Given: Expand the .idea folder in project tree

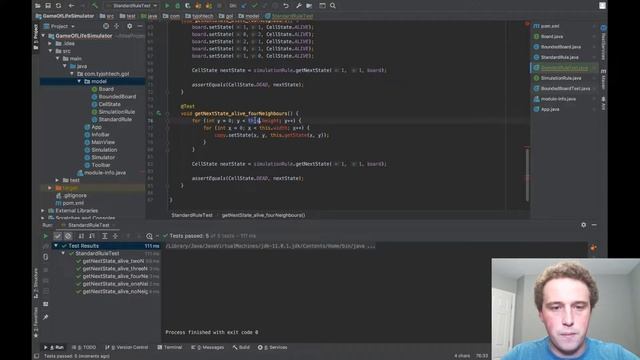Looking at the screenshot, I should point(51,44).
